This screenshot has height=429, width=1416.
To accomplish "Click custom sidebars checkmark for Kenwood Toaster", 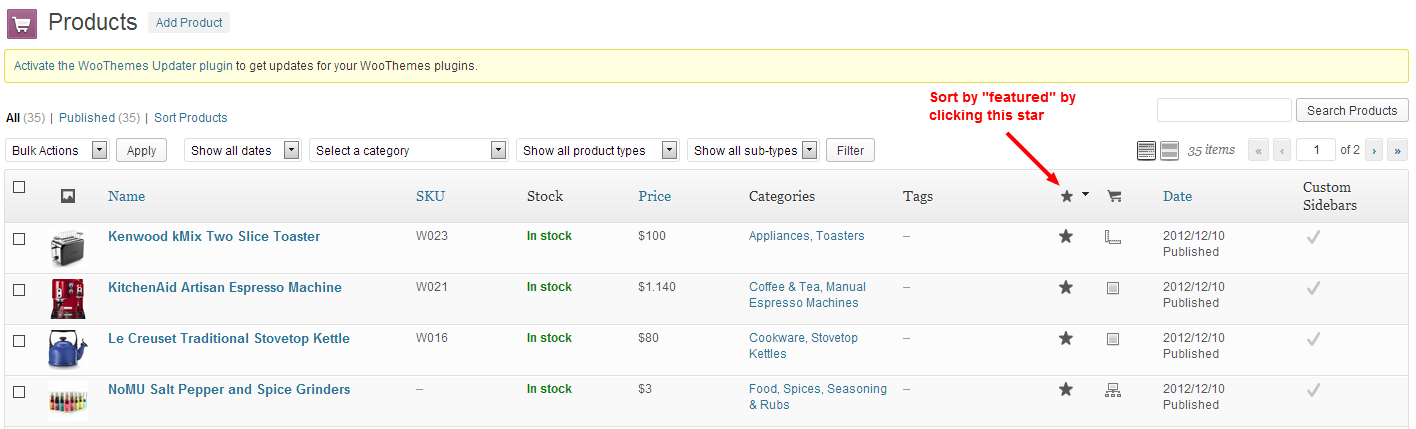I will (x=1314, y=237).
